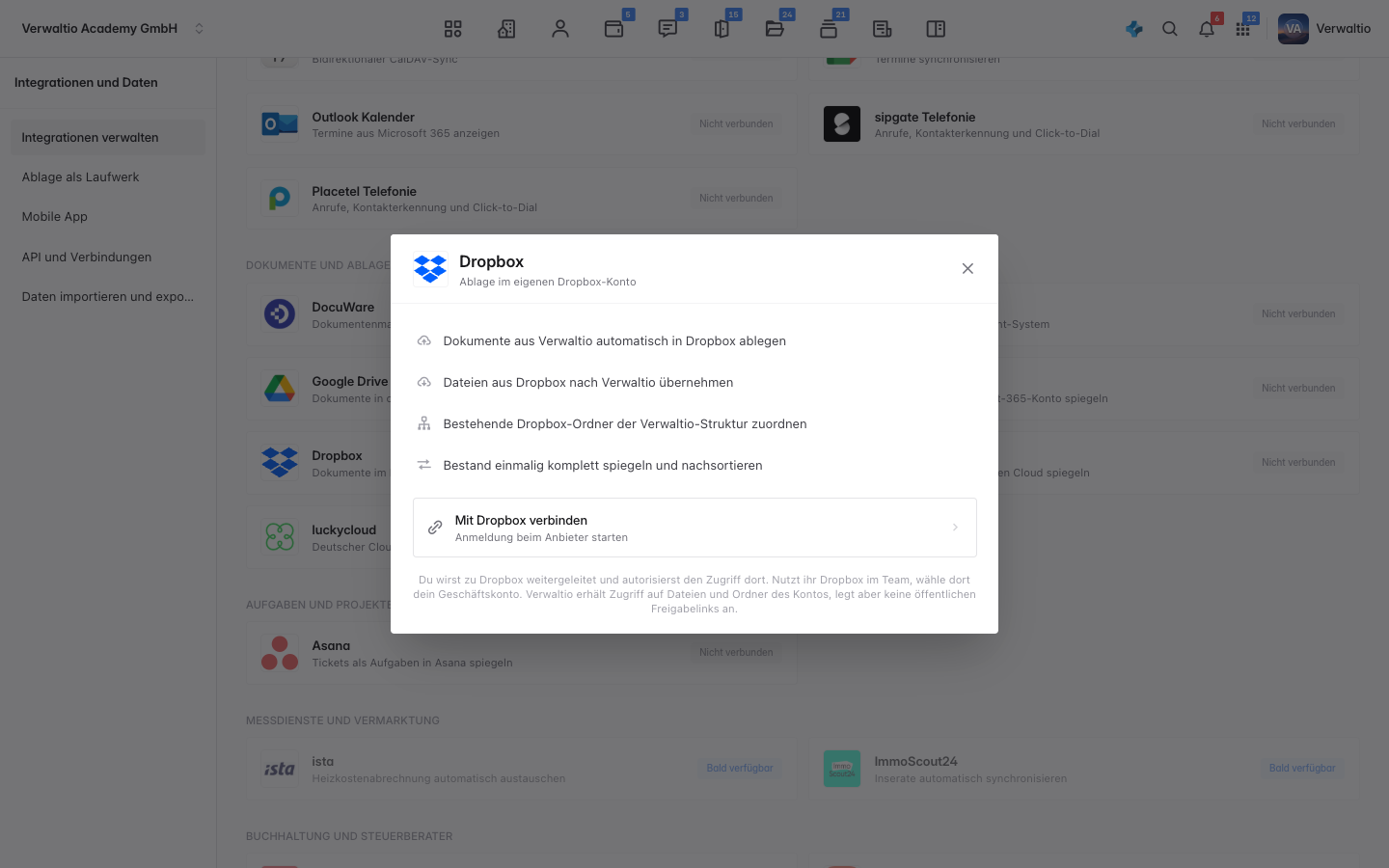Viewport: 1389px width, 868px height.
Task: Click the ImmoScout24 logo
Action: pyautogui.click(x=842, y=769)
